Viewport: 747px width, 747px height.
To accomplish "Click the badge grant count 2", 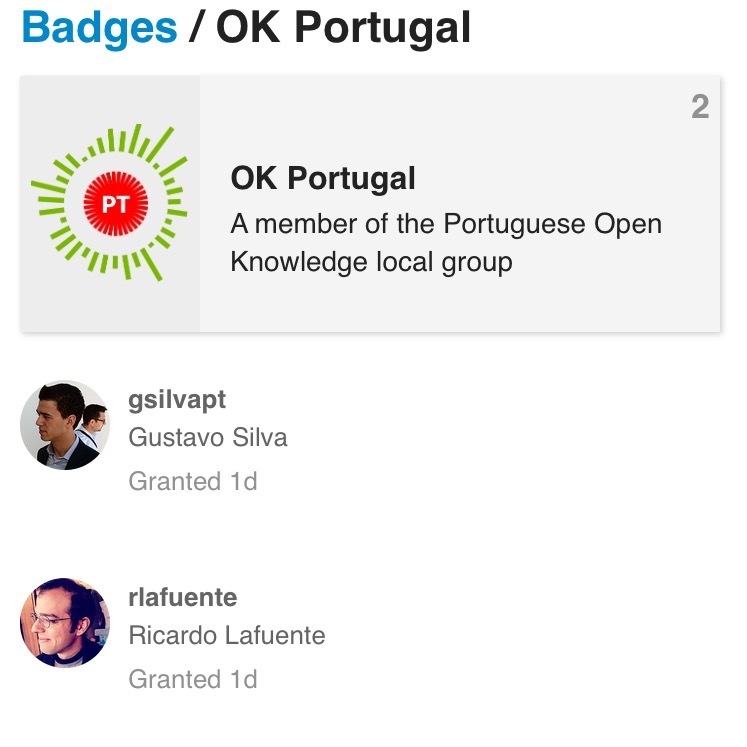I will (x=700, y=107).
